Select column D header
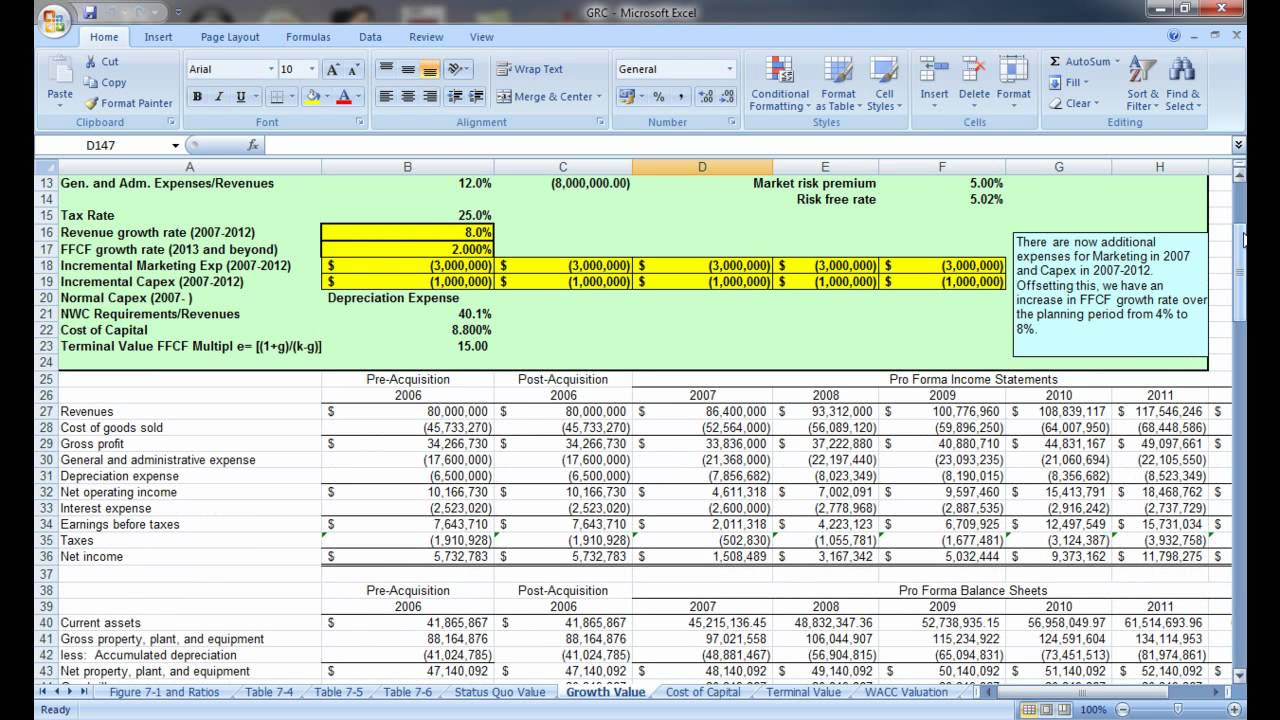 [701, 167]
